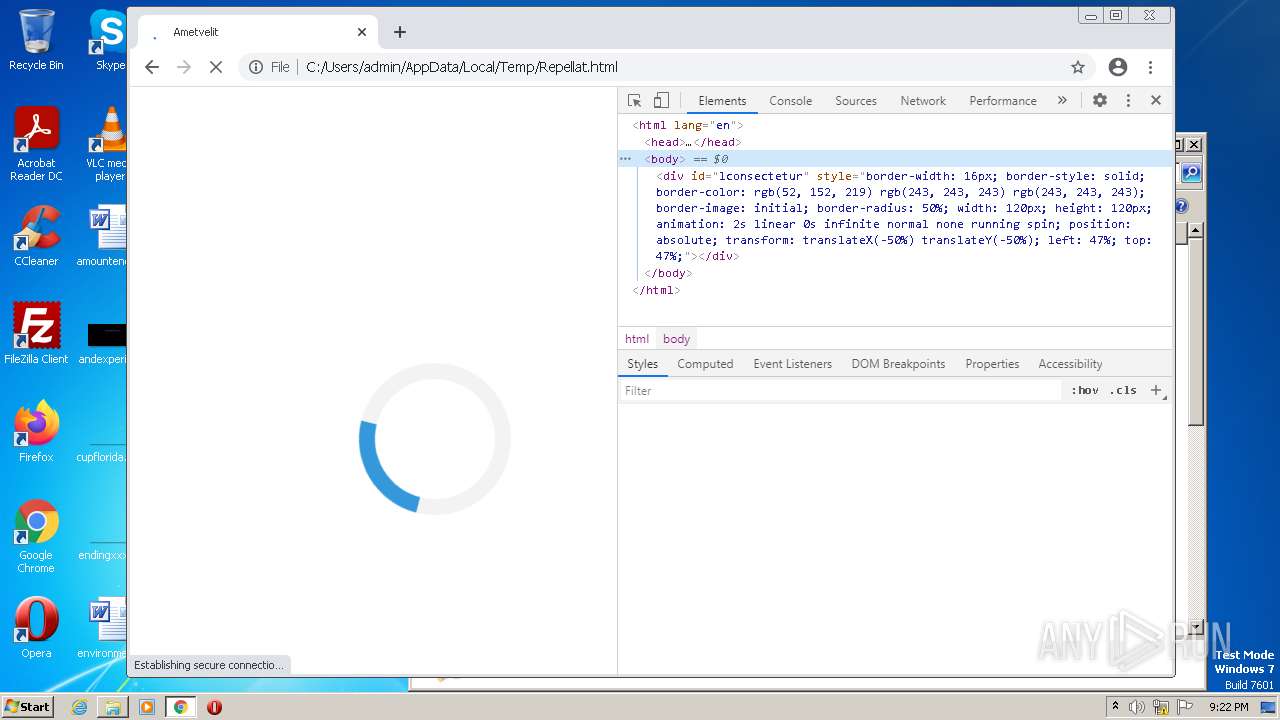Toggle the :hov element state button
The image size is (1280, 720).
coord(1085,391)
